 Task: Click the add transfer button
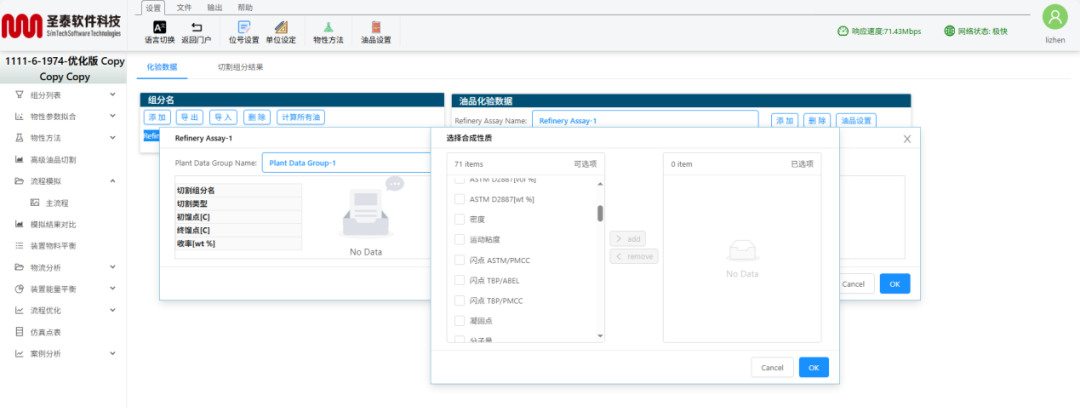tap(627, 238)
